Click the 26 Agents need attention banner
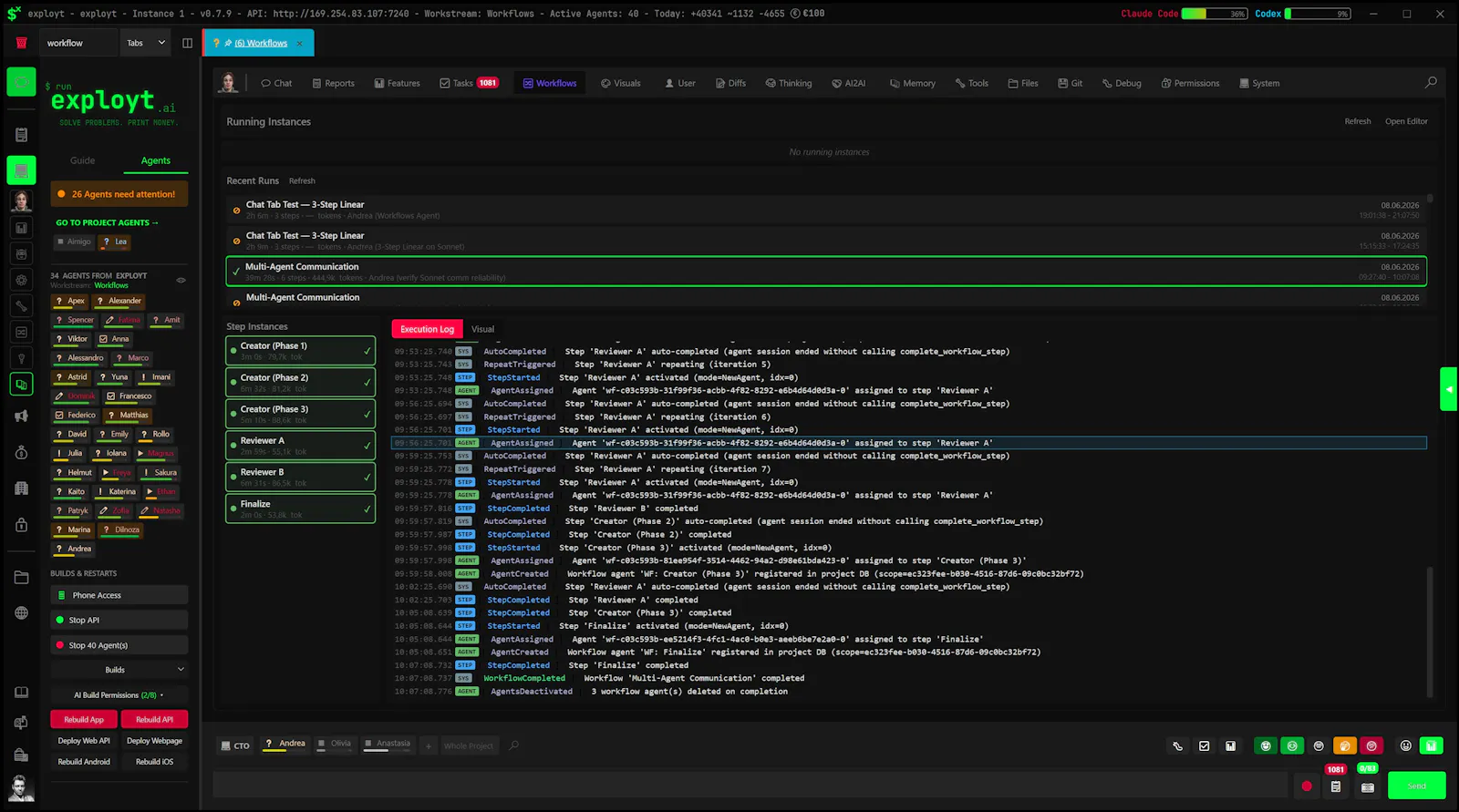 coord(119,194)
